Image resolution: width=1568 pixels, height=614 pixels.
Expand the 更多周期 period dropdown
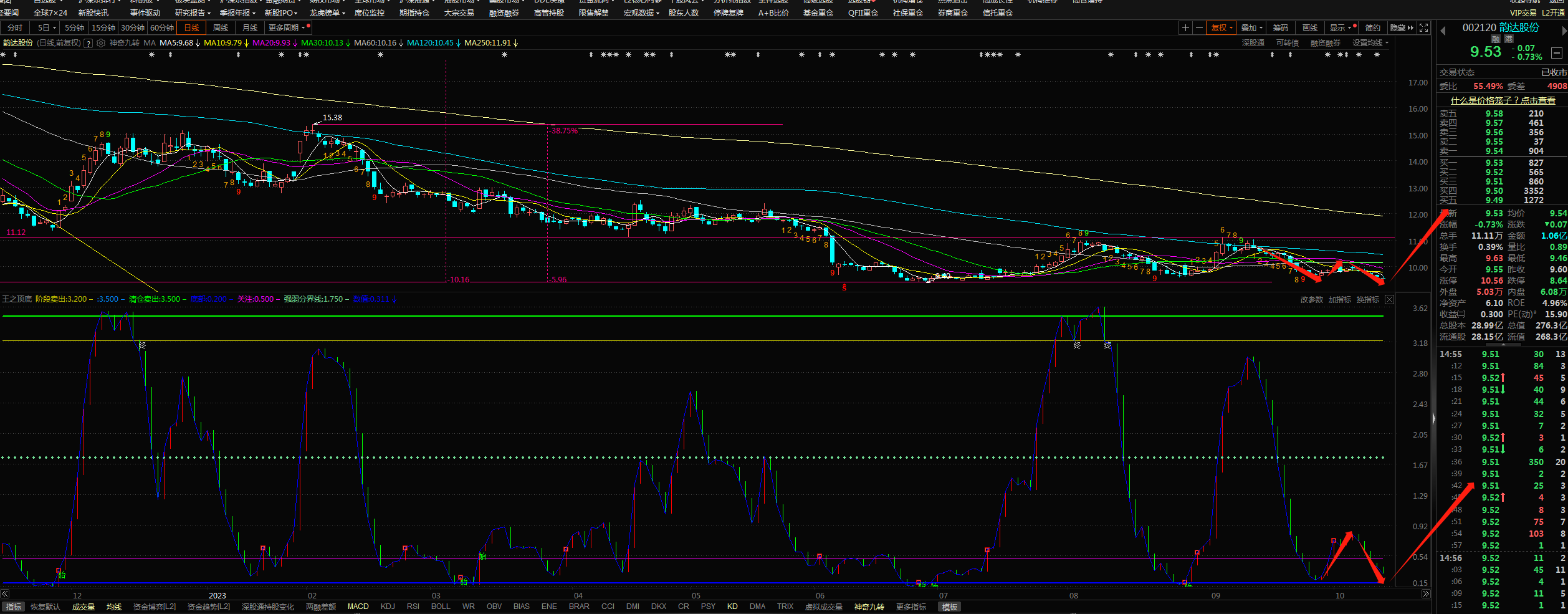pyautogui.click(x=287, y=28)
